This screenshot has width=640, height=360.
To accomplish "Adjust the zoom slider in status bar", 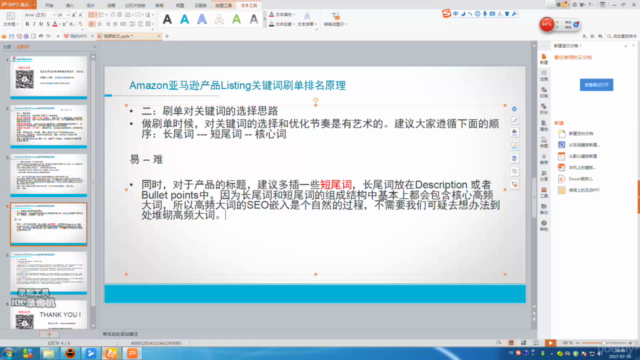I will point(604,343).
